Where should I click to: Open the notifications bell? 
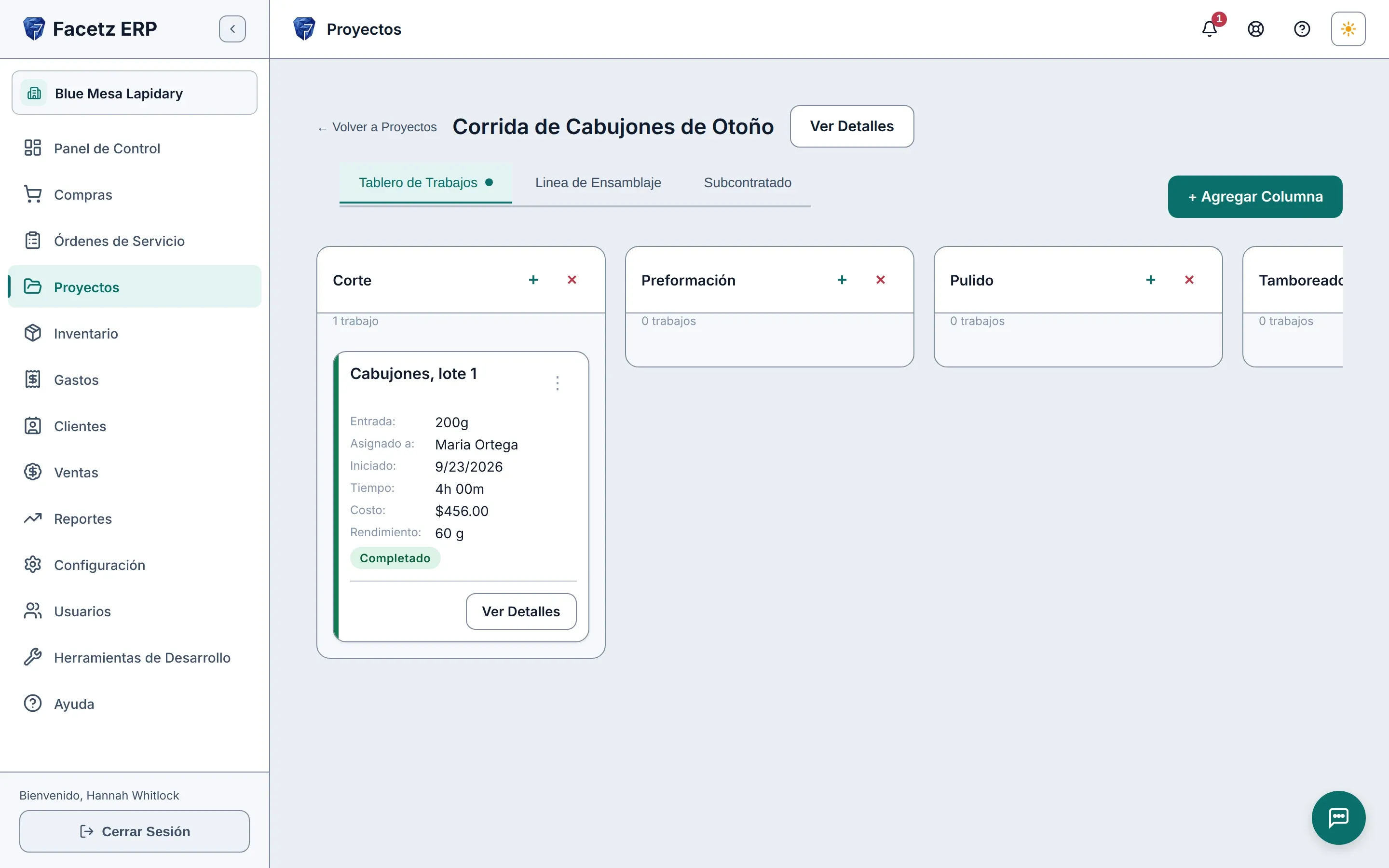coord(1210,29)
